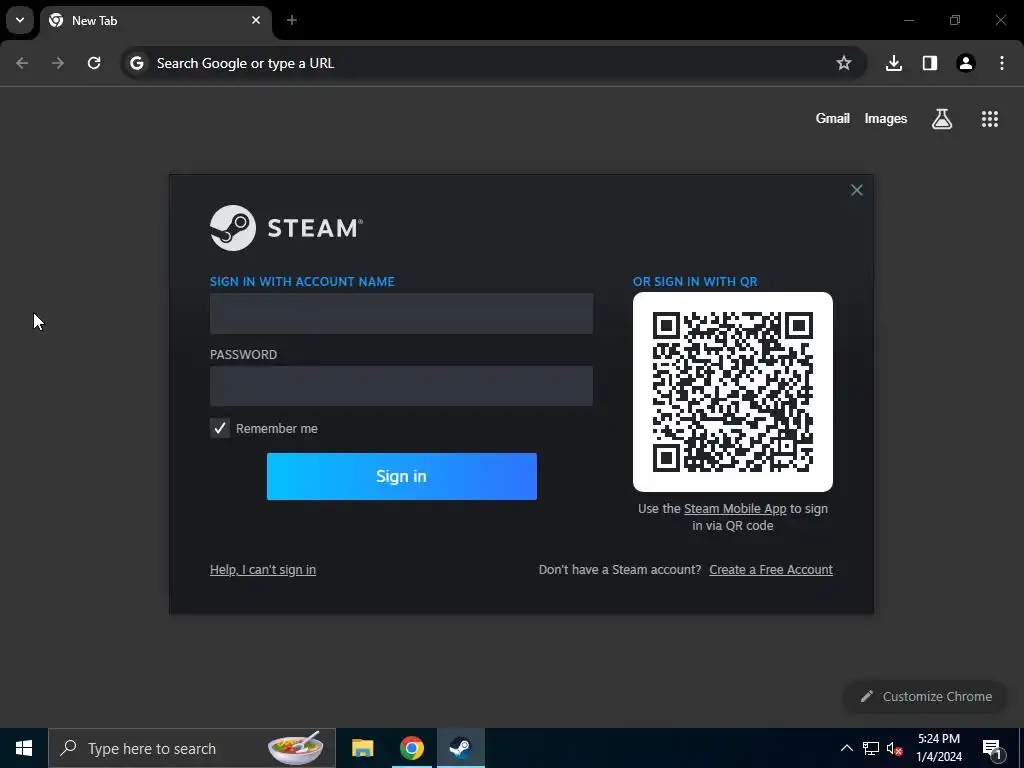This screenshot has width=1024, height=768.
Task: Restore down the Chrome window
Action: point(955,20)
